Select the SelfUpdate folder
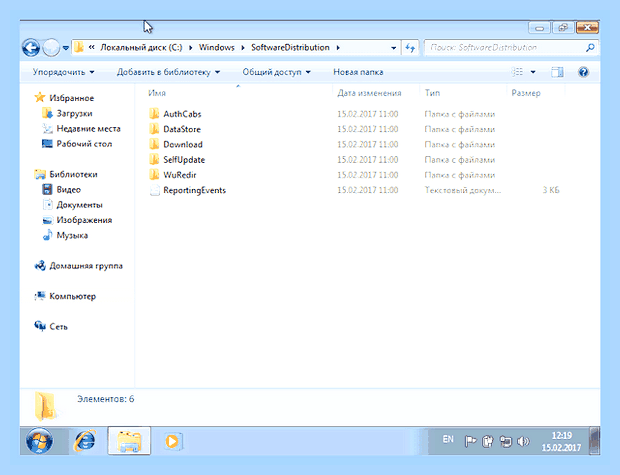620x475 pixels. (184, 160)
